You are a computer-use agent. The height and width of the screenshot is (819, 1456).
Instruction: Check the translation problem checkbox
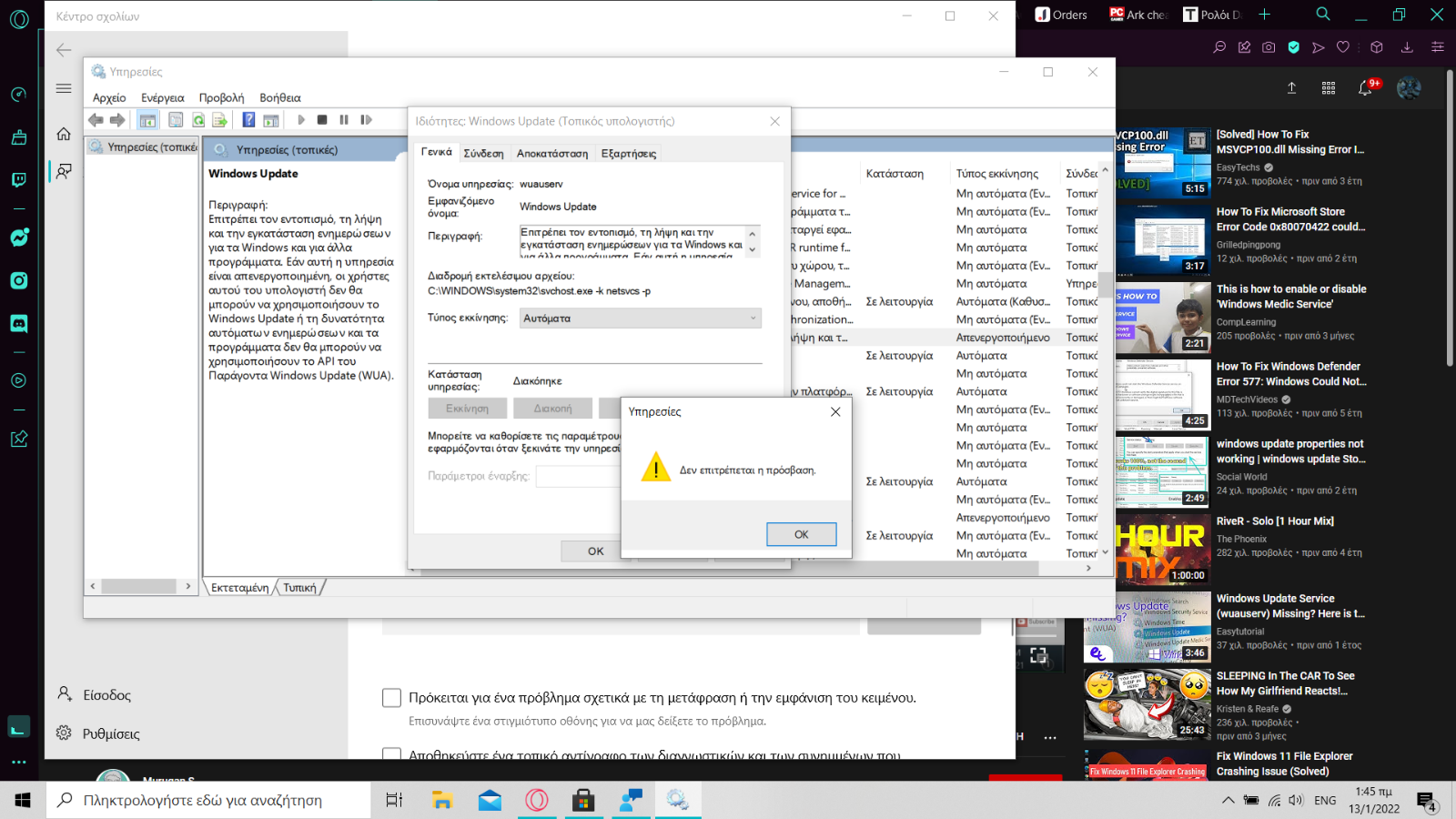pyautogui.click(x=391, y=698)
